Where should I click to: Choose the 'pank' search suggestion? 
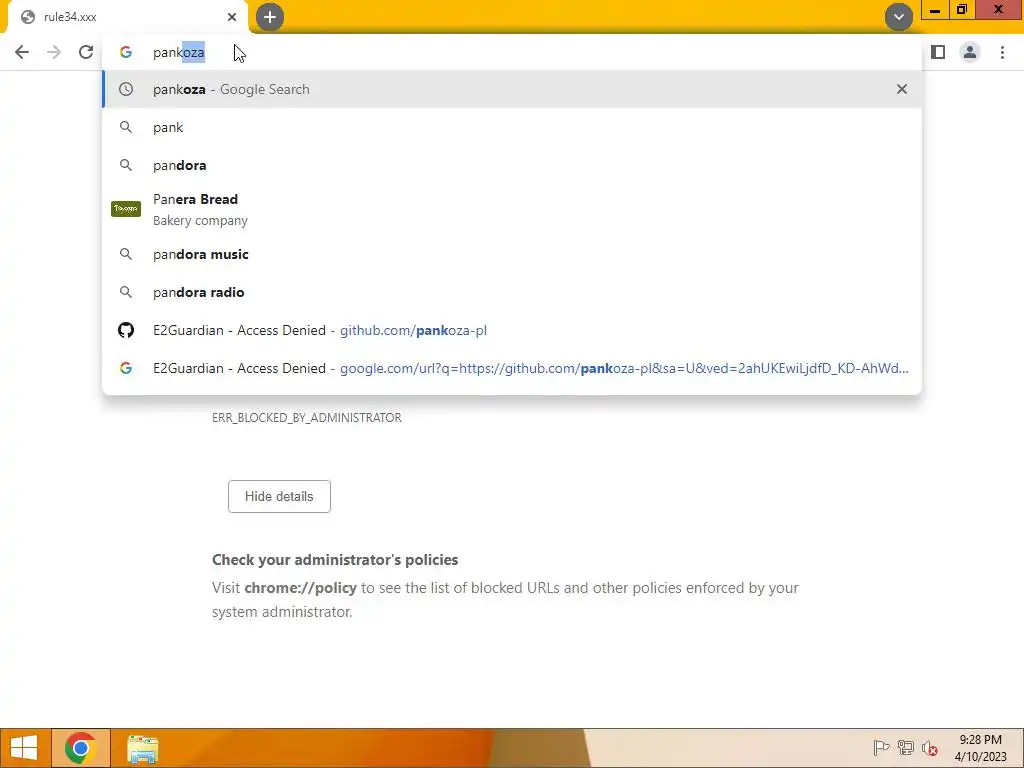coord(512,127)
